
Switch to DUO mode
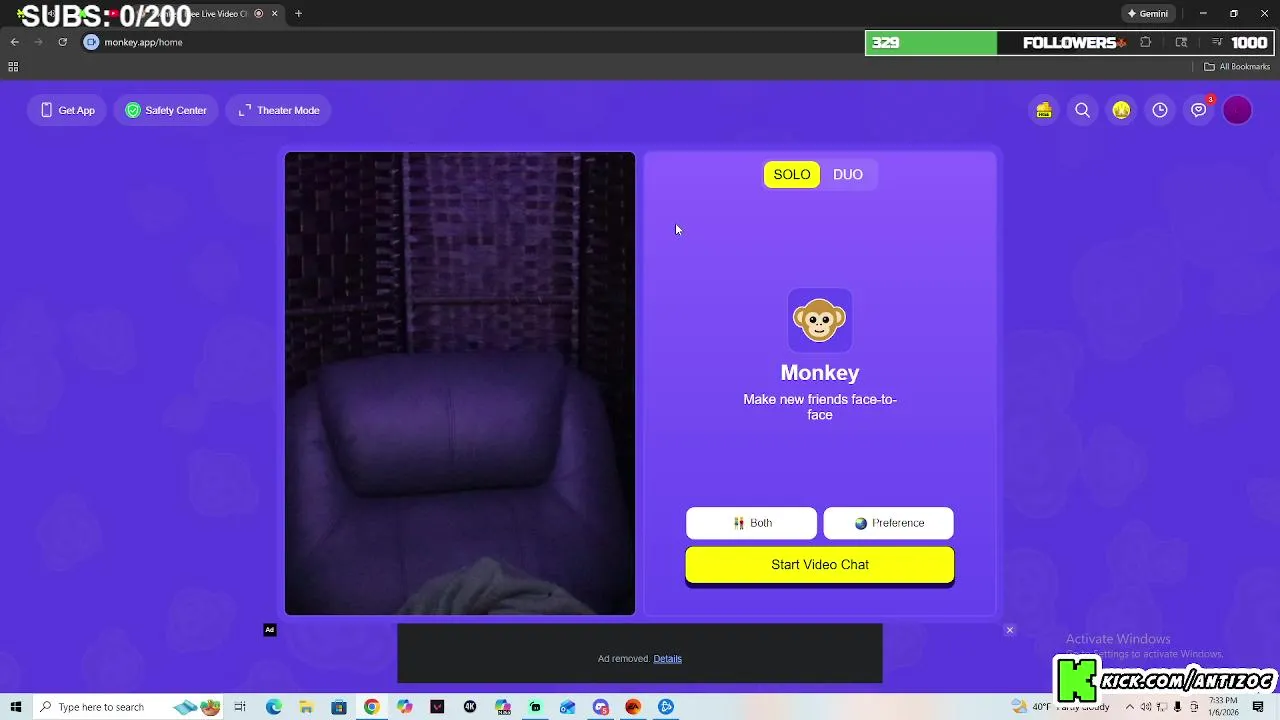coord(848,174)
